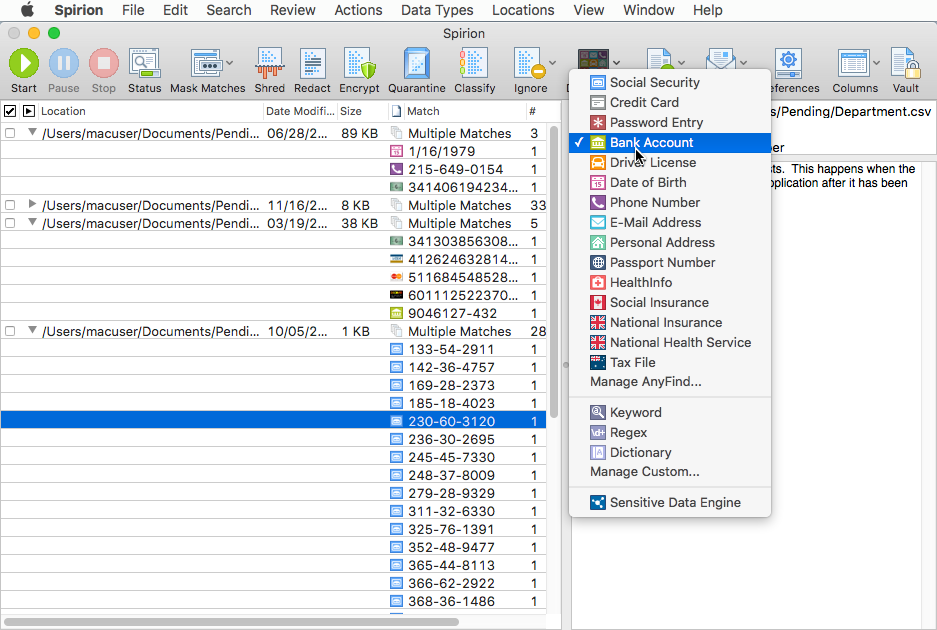Image resolution: width=937 pixels, height=630 pixels.
Task: Choose E-Mail Address in the menu
Action: tap(670, 222)
